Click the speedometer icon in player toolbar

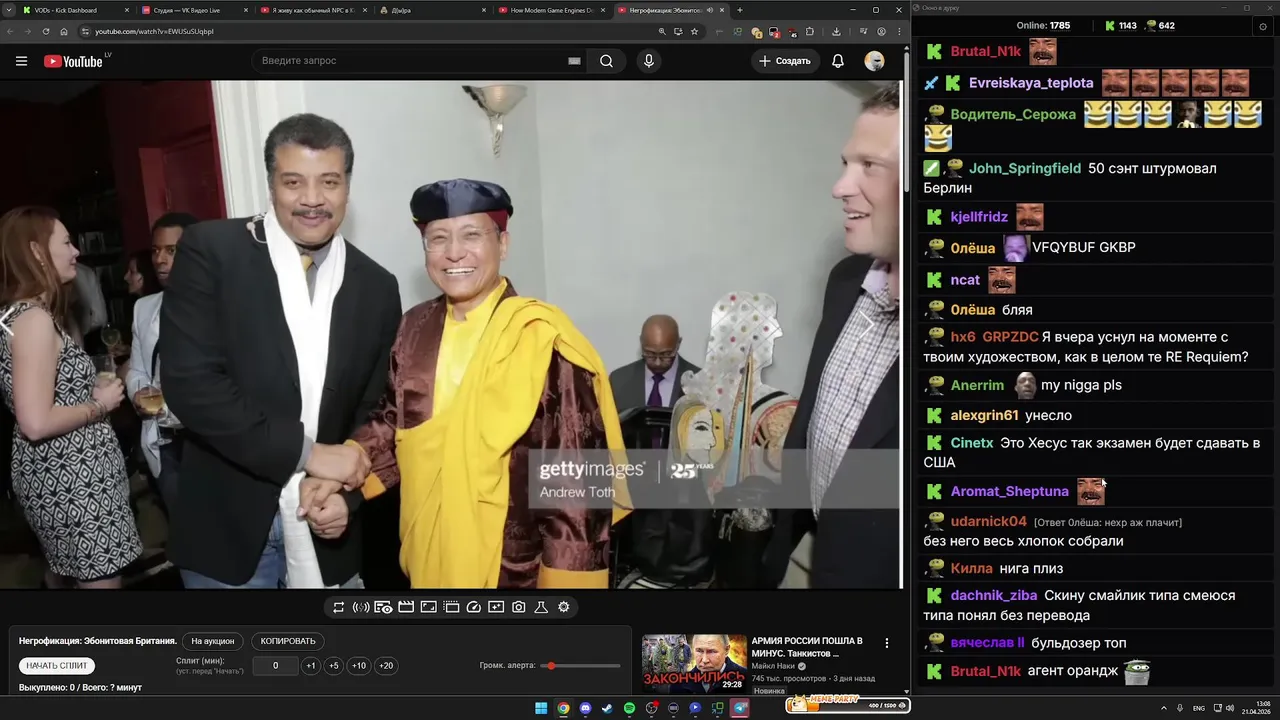pyautogui.click(x=474, y=607)
